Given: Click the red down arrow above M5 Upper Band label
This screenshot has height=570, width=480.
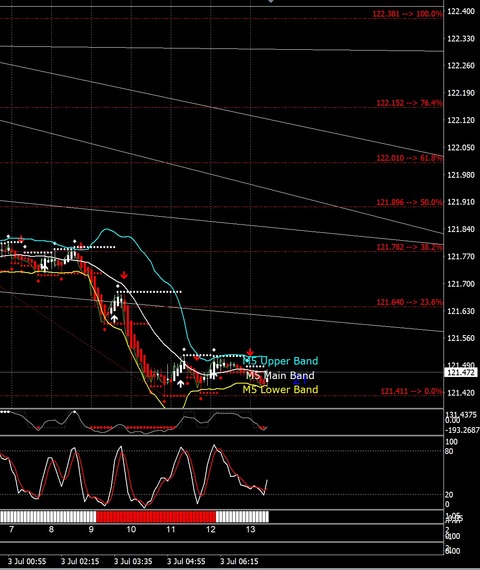Looking at the screenshot, I should tap(250, 352).
